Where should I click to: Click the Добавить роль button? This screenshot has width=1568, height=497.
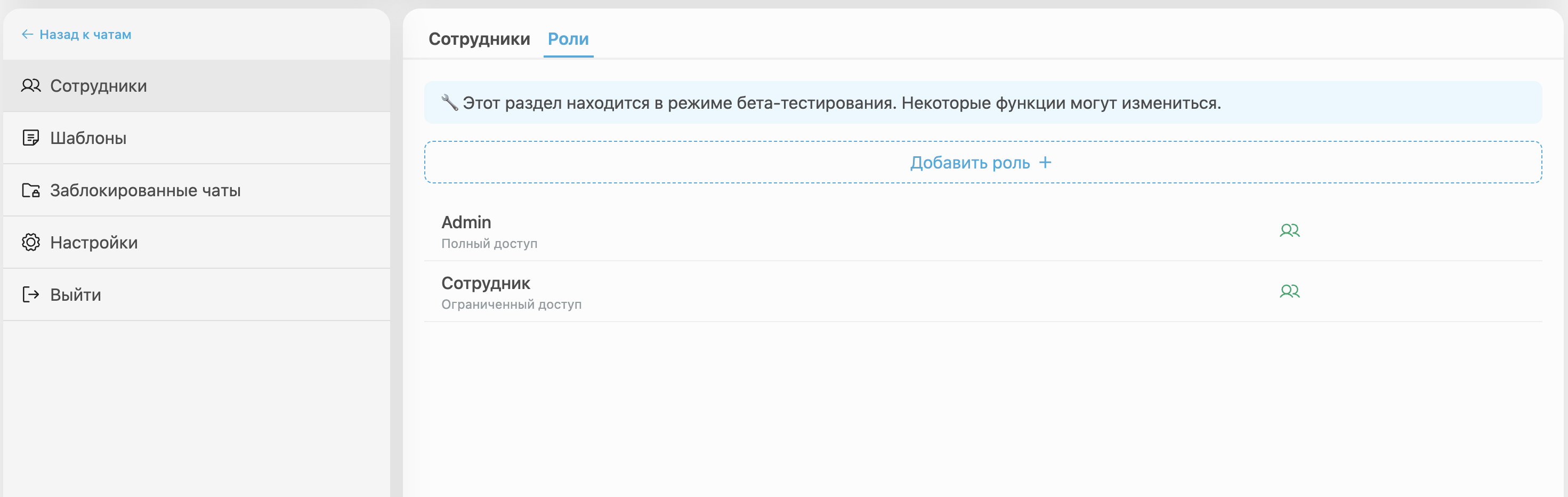982,162
